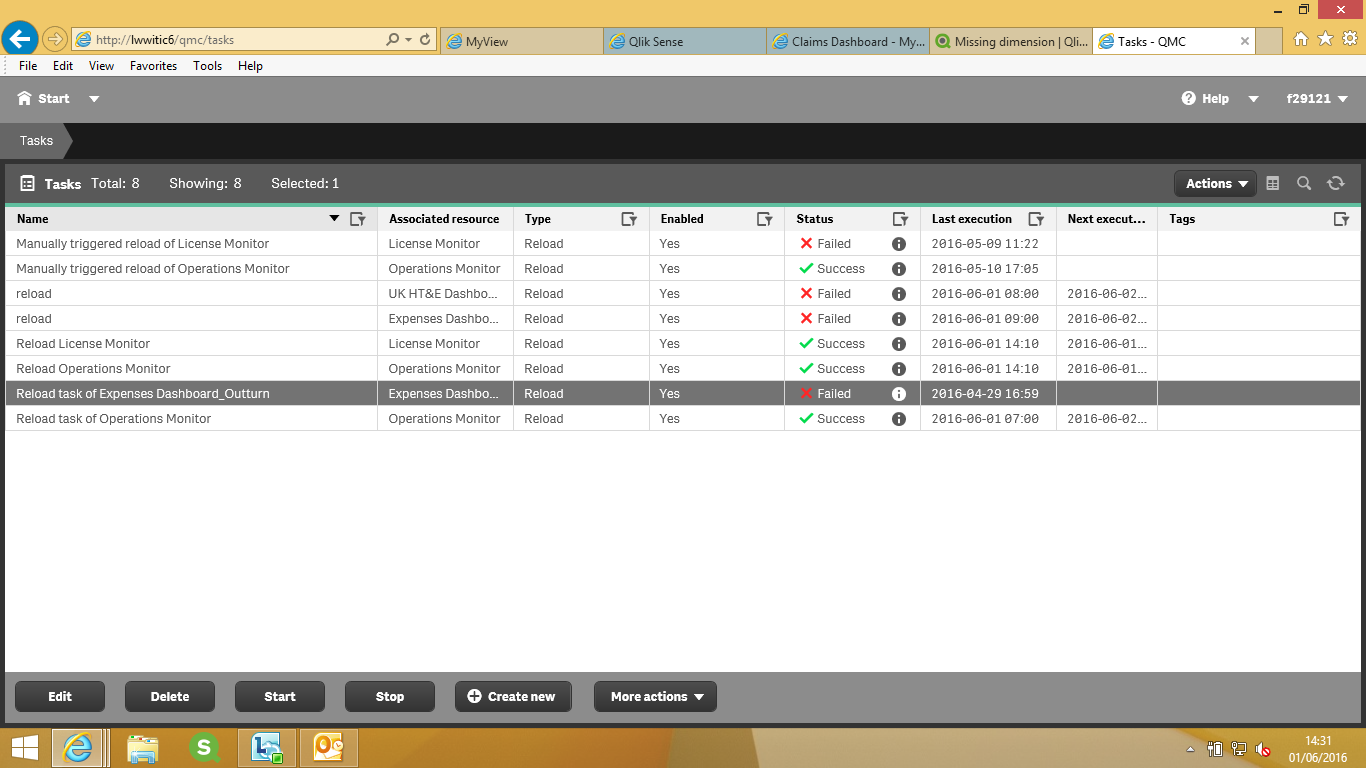1366x768 pixels.
Task: Click the Associated resource column header
Action: 444,219
